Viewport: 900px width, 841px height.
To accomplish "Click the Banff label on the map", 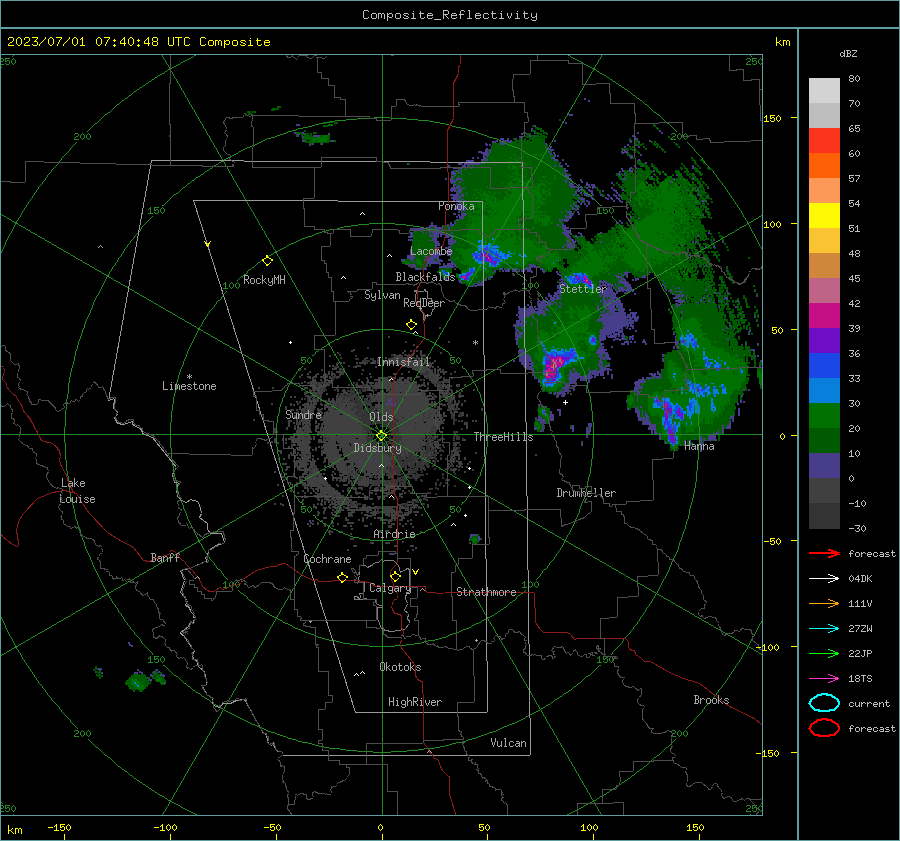I will (x=165, y=557).
